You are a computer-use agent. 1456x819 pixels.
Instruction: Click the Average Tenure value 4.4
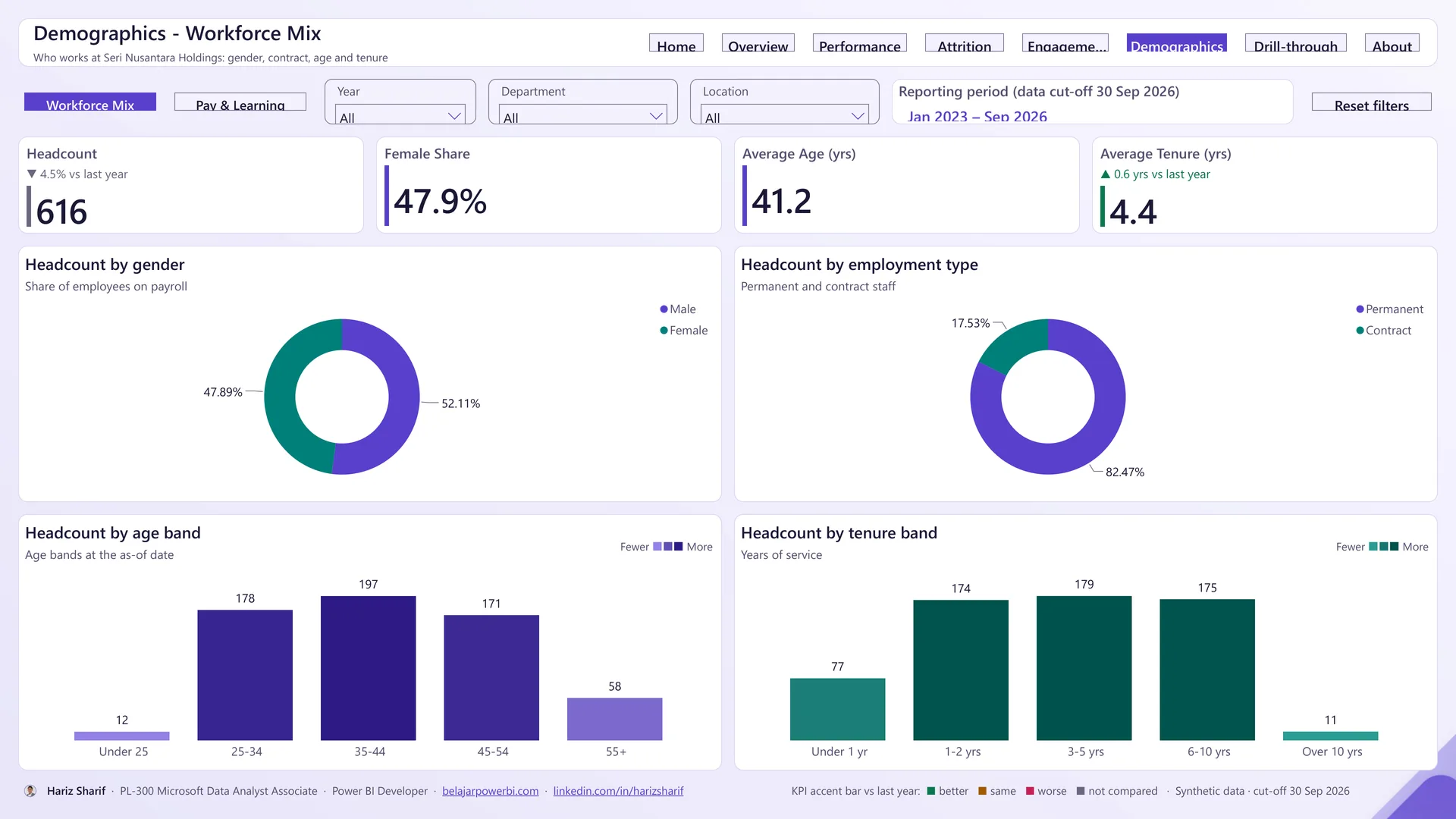1133,212
